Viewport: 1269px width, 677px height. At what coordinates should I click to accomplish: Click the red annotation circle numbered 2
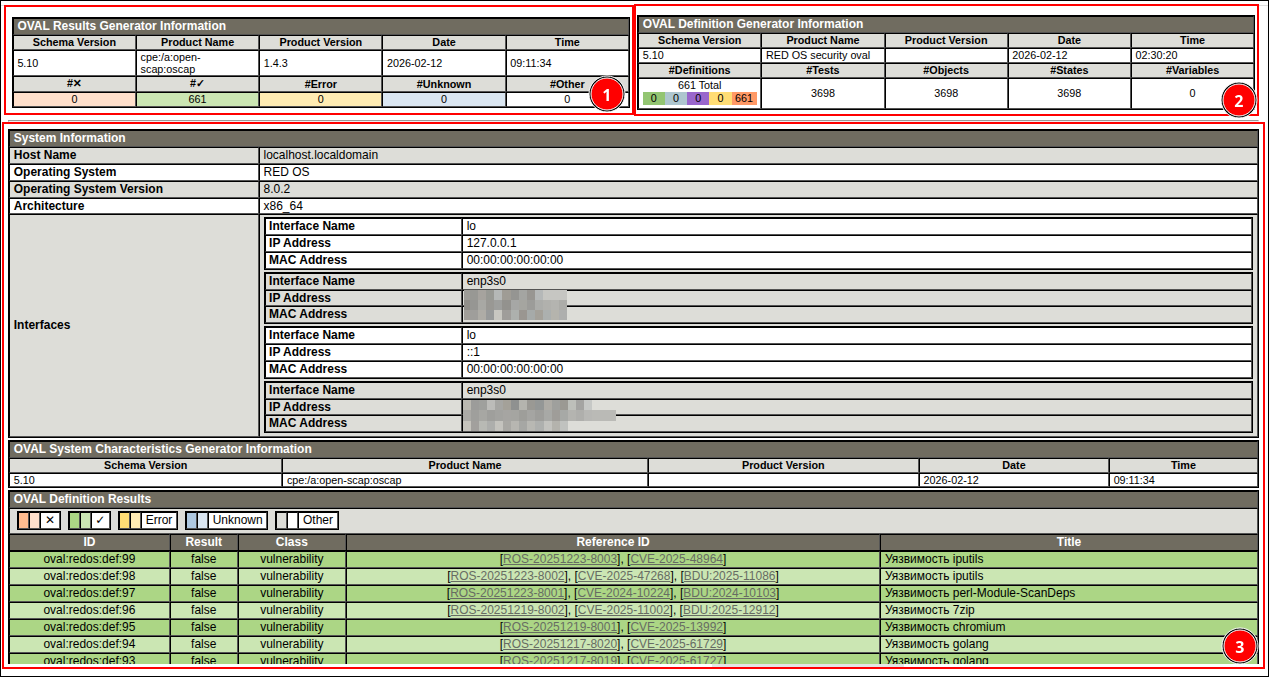click(1237, 100)
